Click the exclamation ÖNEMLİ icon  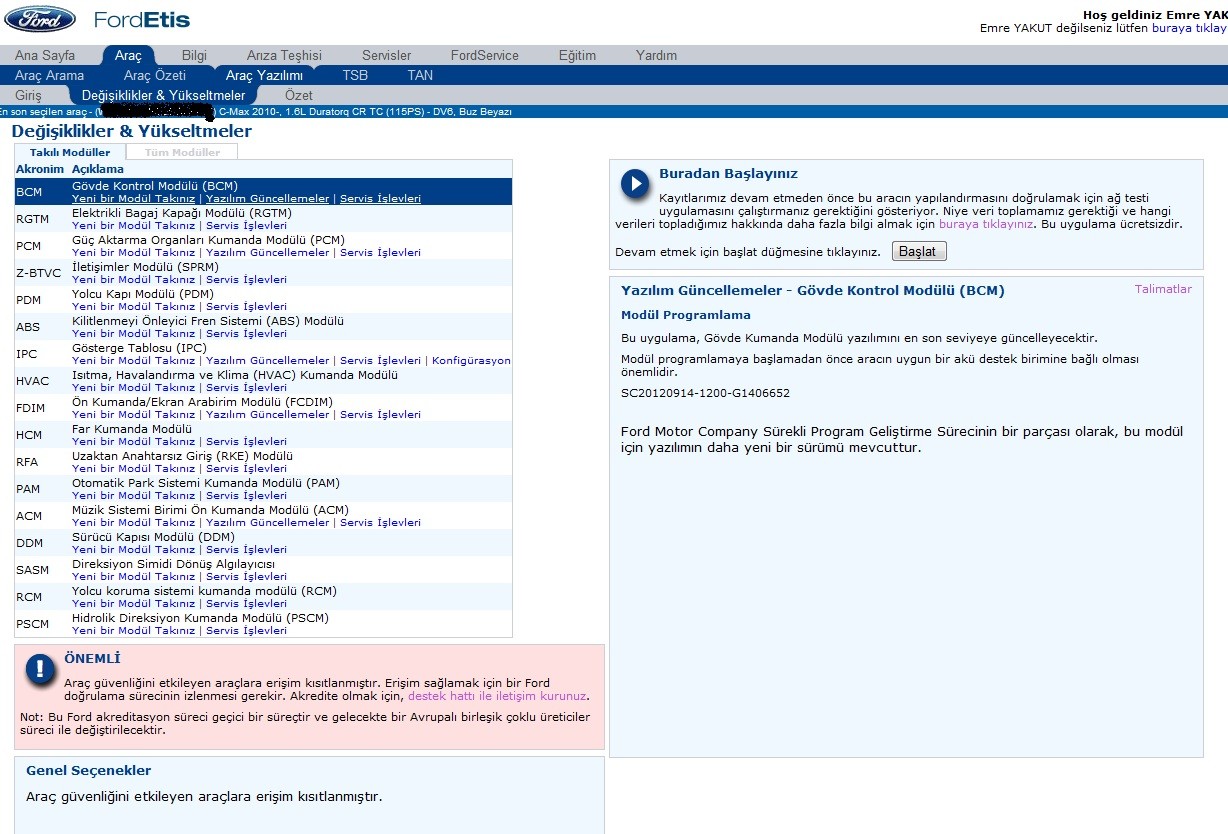39,669
